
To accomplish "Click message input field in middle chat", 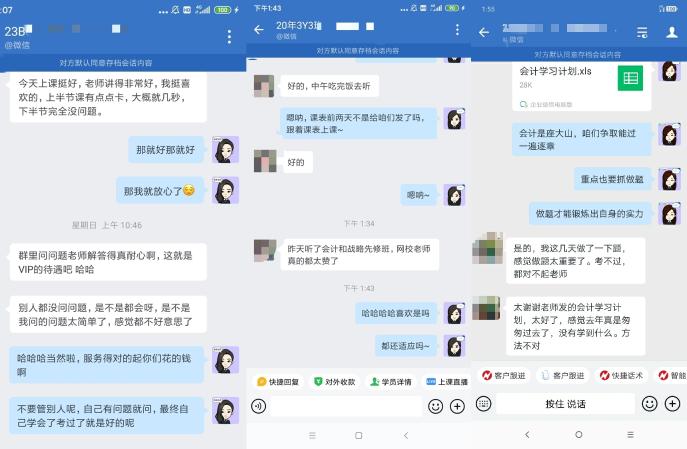I will pos(346,407).
